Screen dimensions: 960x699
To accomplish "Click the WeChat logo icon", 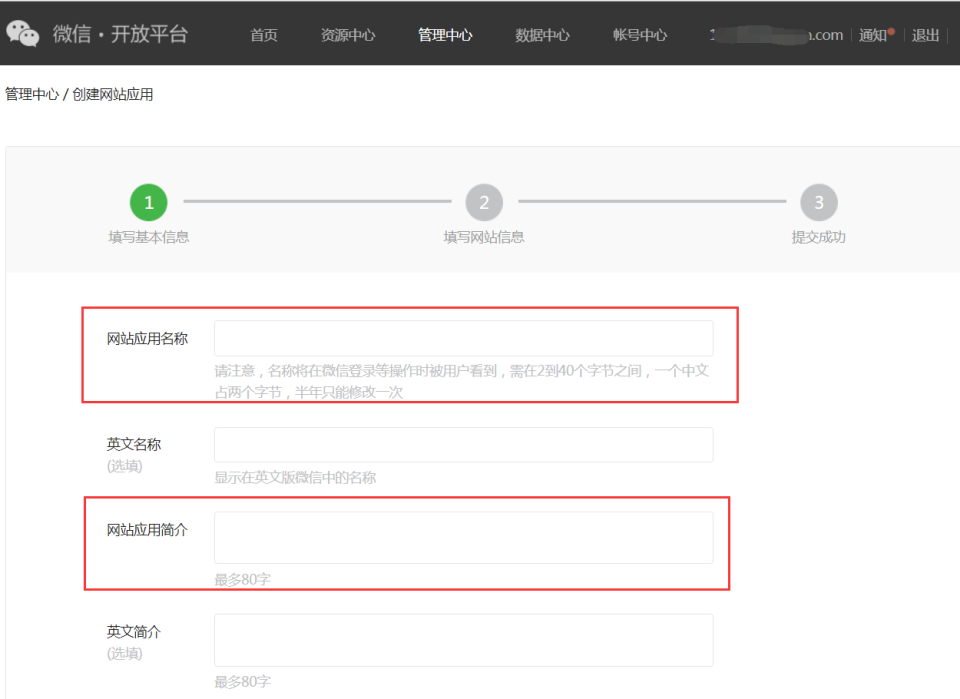I will (23, 33).
